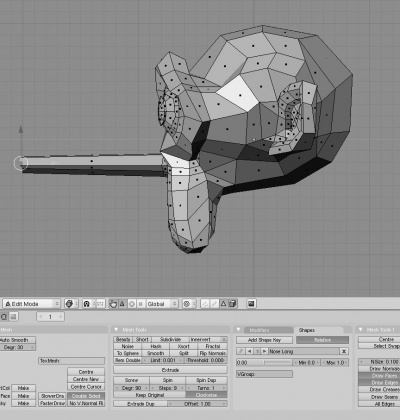Select the second buttons context icon beside it

click(13, 317)
